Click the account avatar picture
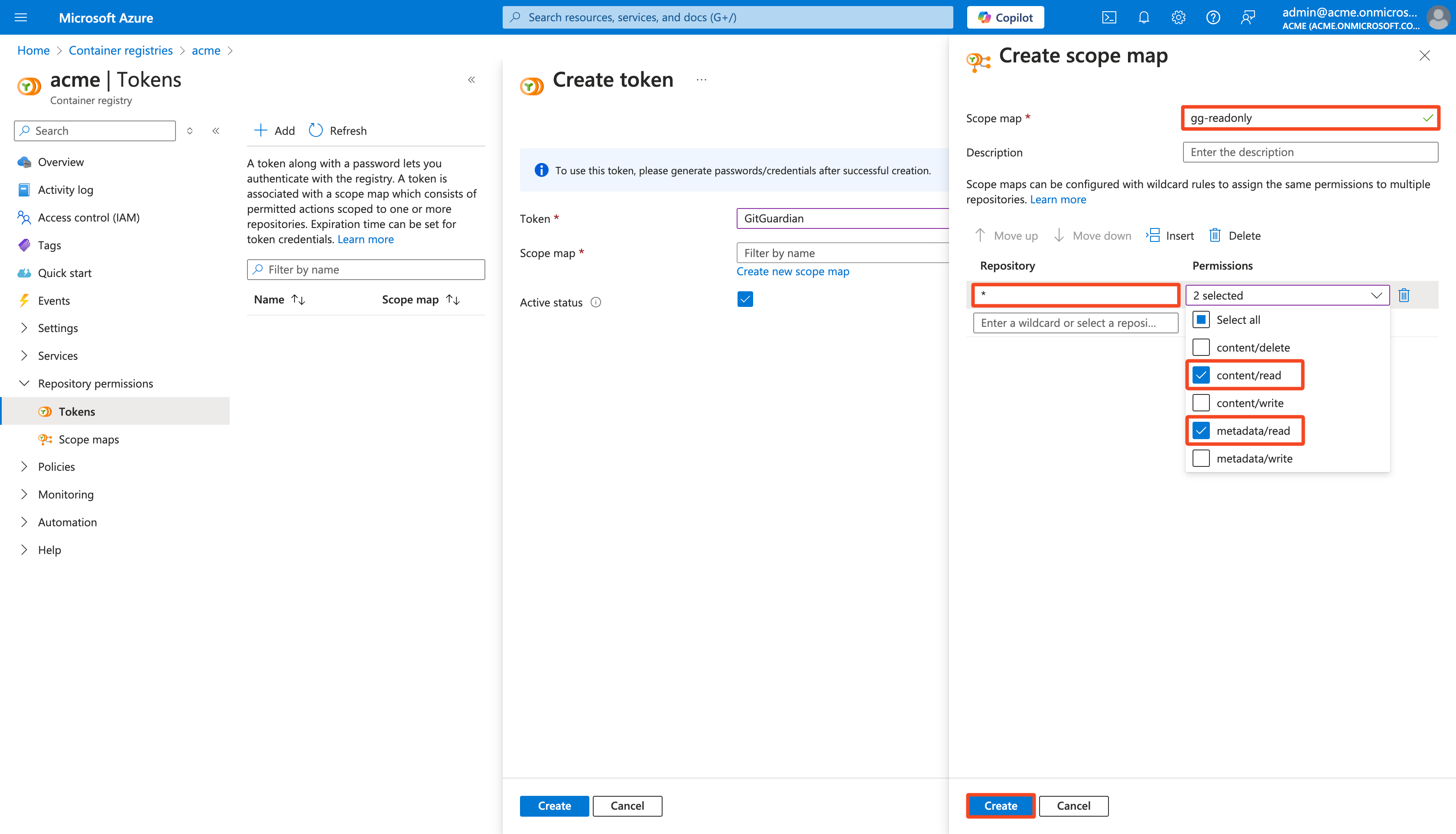This screenshot has width=1456, height=834. pos(1438,17)
